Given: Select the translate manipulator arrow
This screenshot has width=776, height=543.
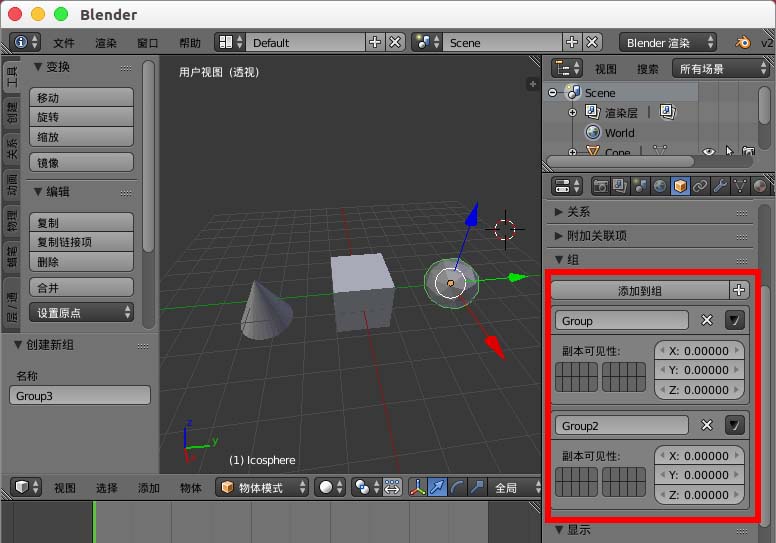Looking at the screenshot, I should [437, 488].
